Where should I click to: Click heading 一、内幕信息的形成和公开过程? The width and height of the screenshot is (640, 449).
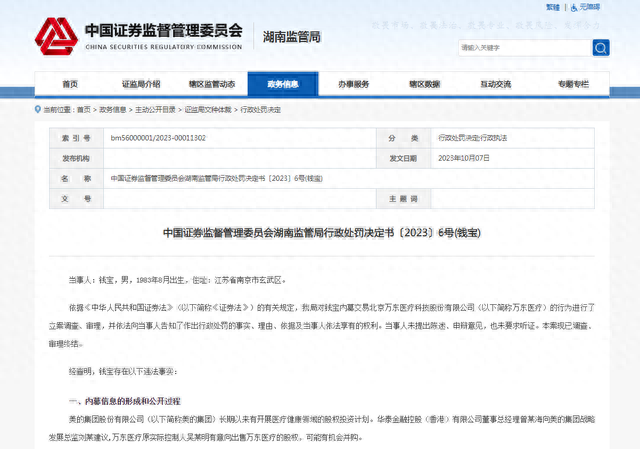(124, 401)
